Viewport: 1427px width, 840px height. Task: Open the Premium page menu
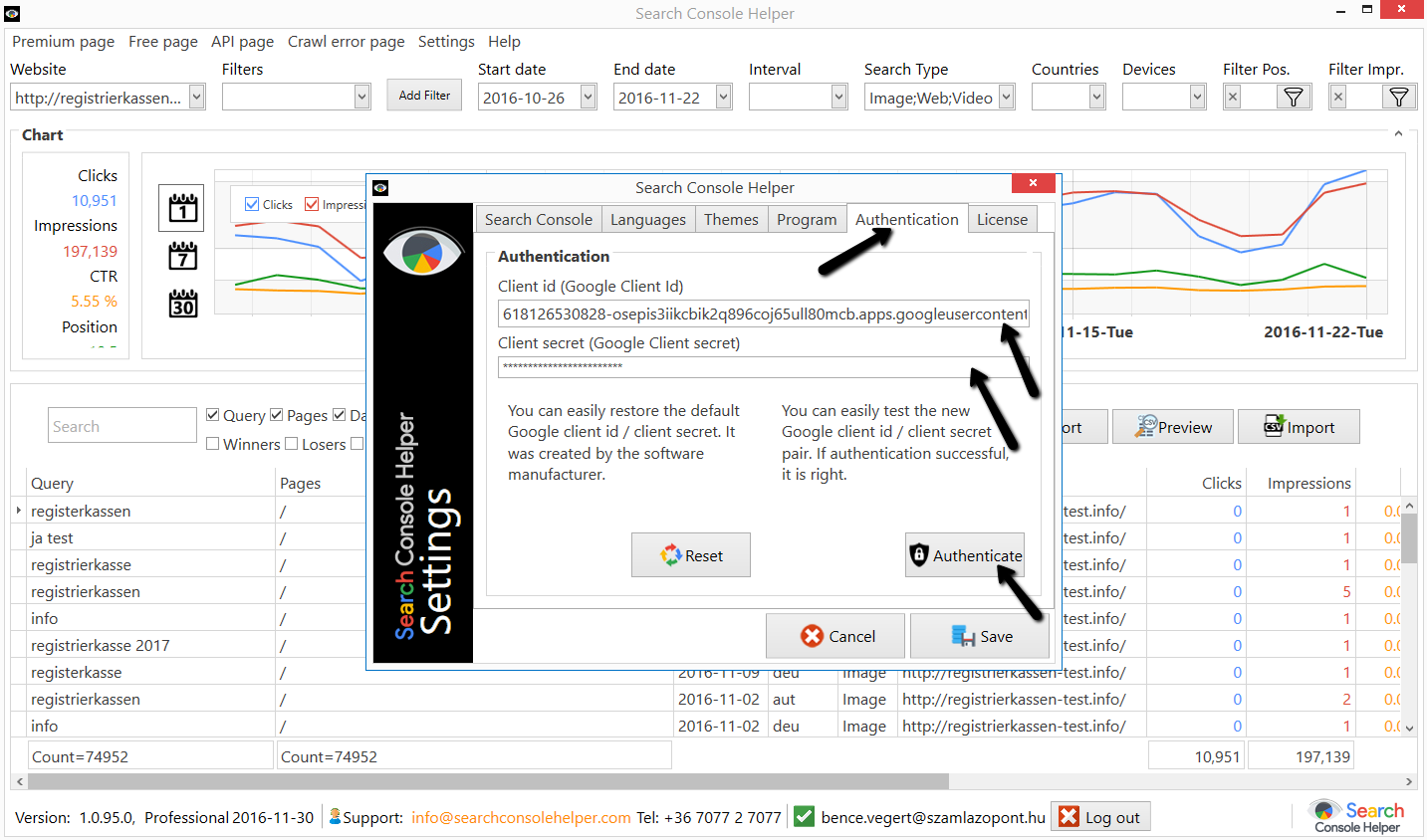[x=63, y=42]
